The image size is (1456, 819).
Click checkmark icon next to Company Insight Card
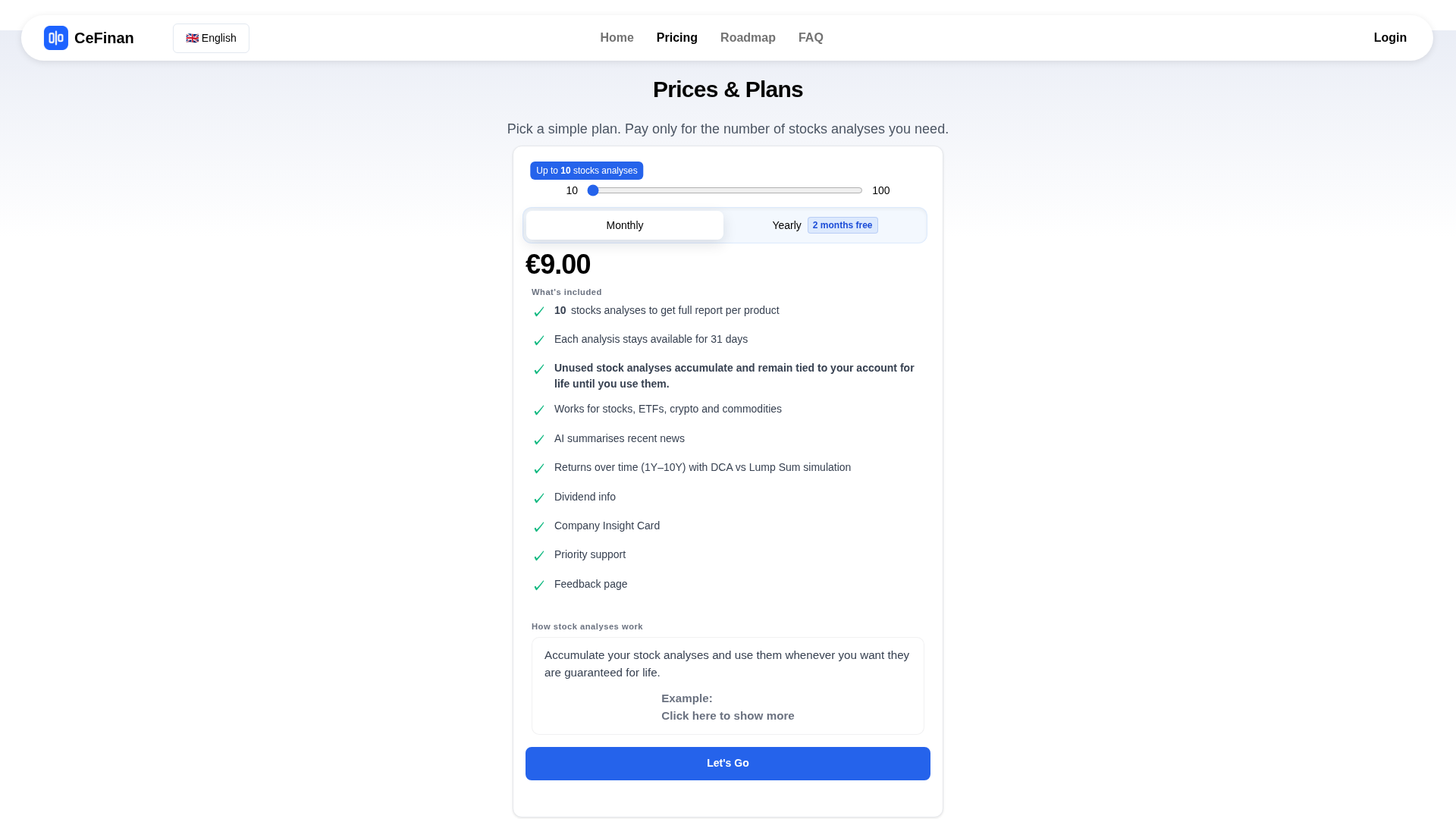pyautogui.click(x=539, y=527)
